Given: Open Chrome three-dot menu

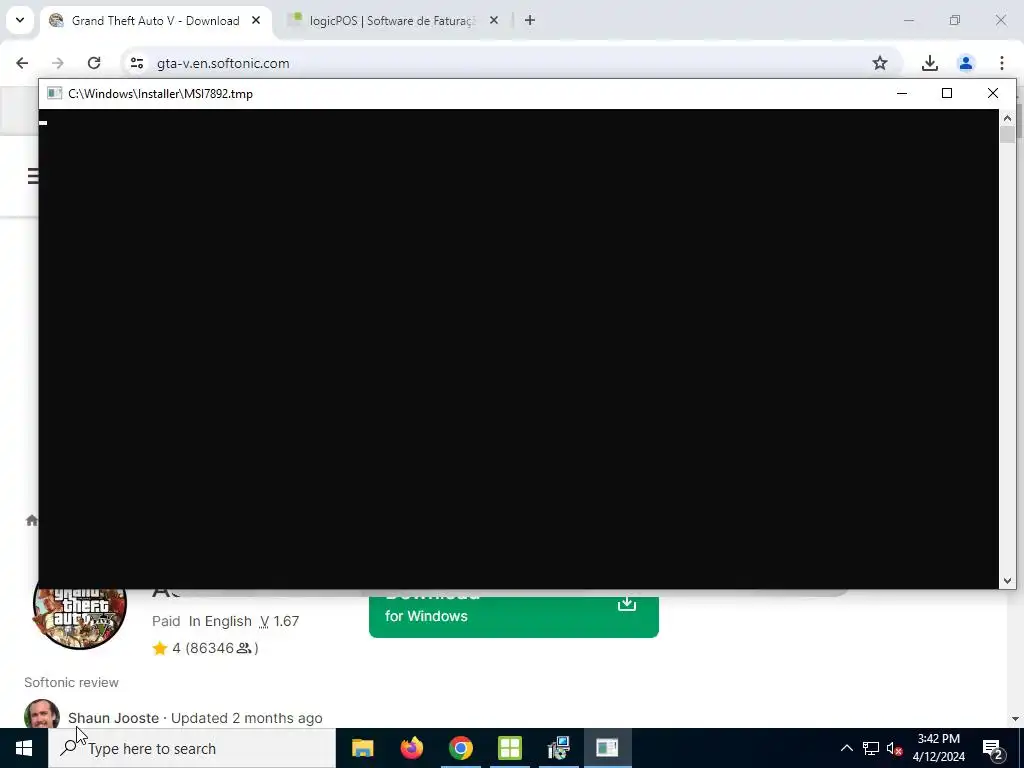Looking at the screenshot, I should tap(1002, 63).
